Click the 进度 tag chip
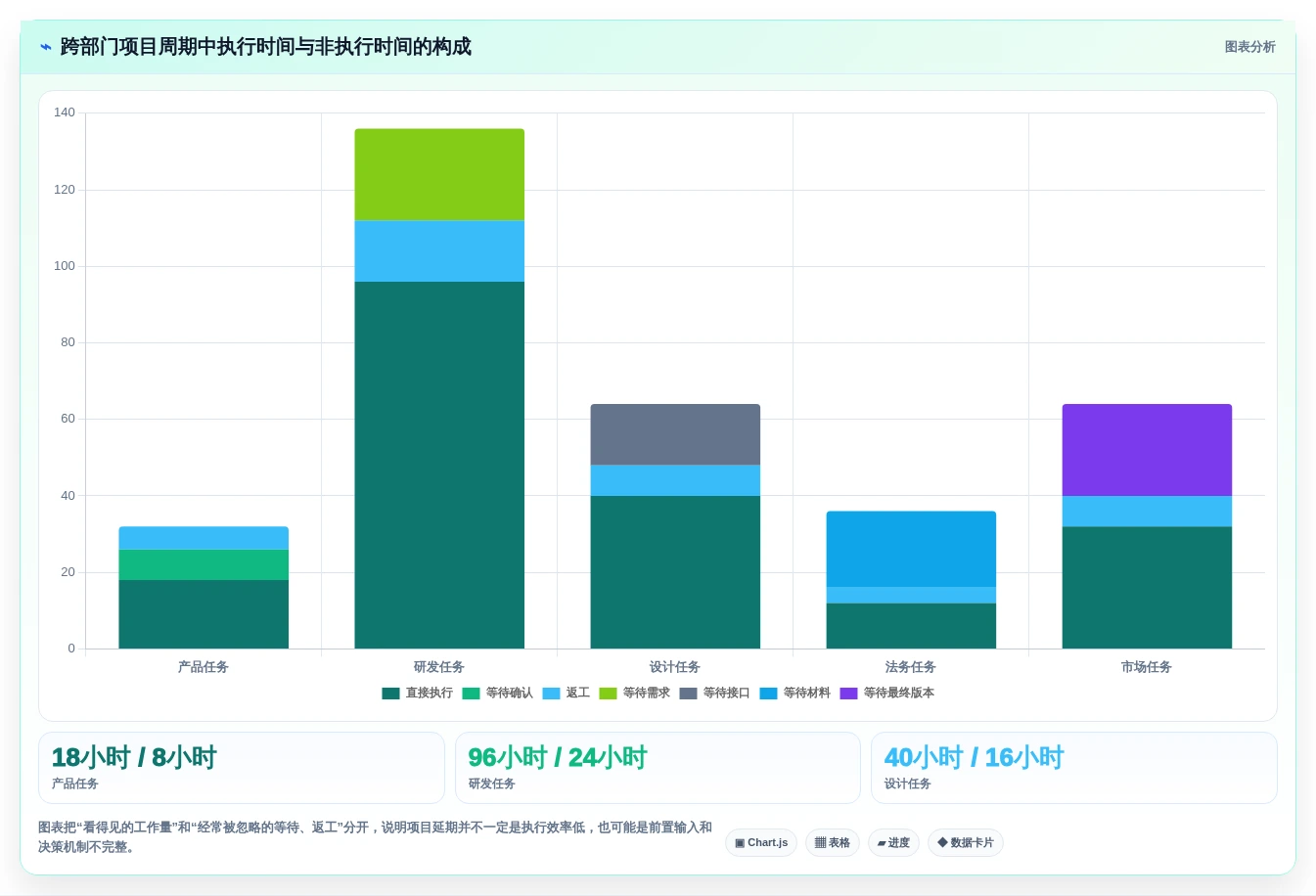The height and width of the screenshot is (896, 1316). coord(893,843)
